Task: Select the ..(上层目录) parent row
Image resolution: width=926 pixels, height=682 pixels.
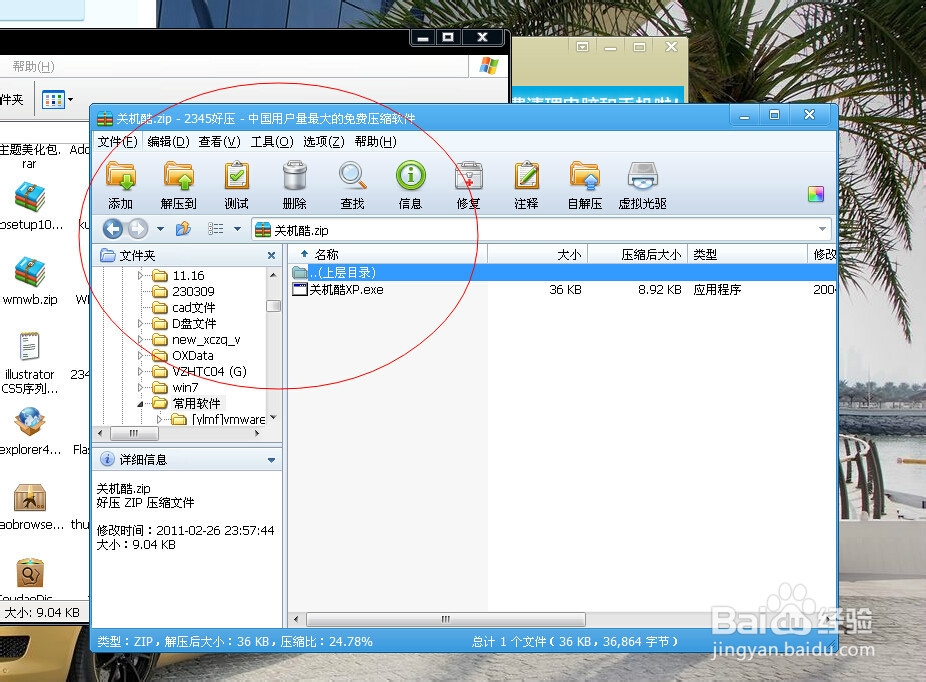Action: click(564, 272)
